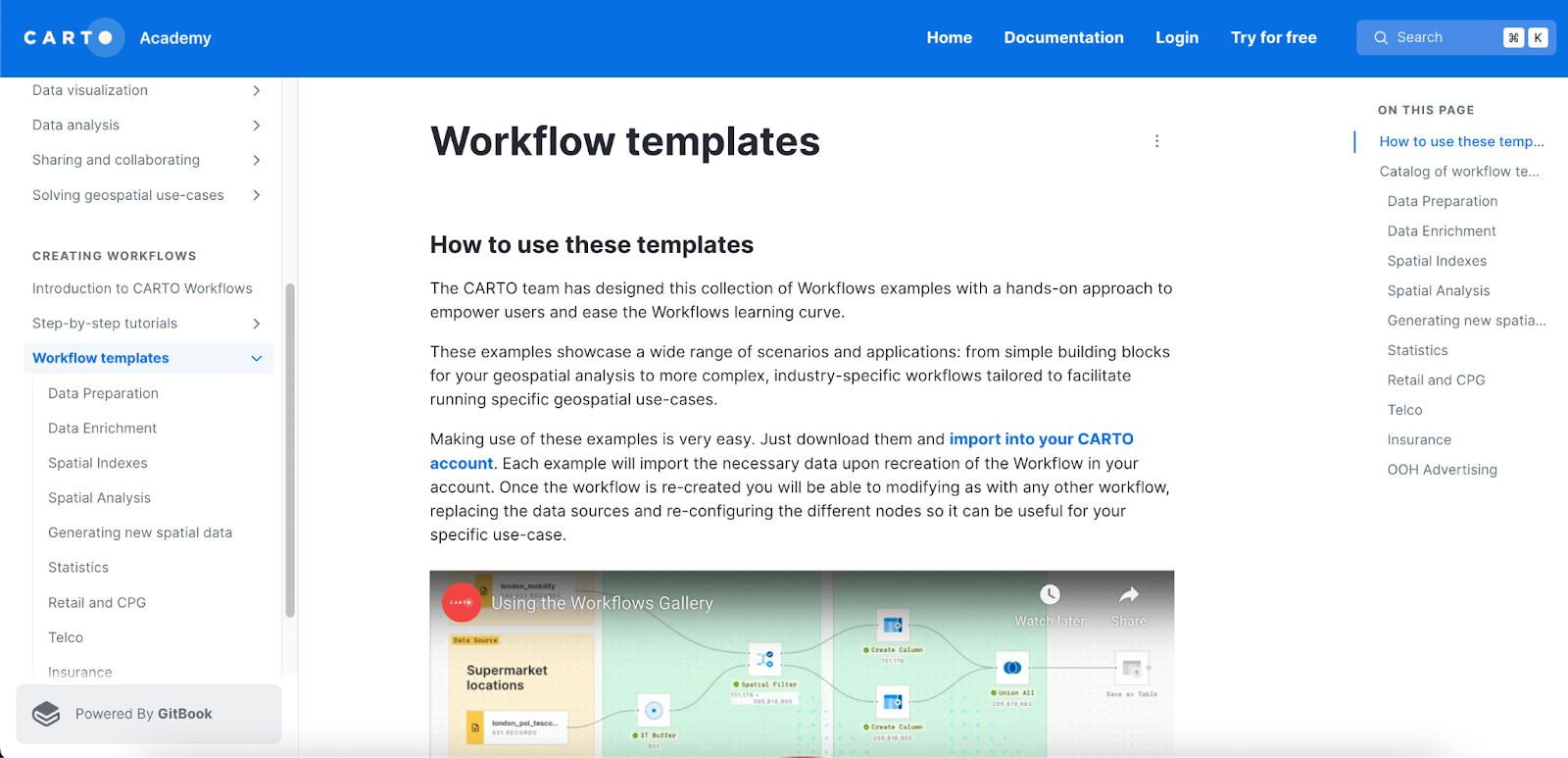Click Powered By GitBook button

(149, 714)
